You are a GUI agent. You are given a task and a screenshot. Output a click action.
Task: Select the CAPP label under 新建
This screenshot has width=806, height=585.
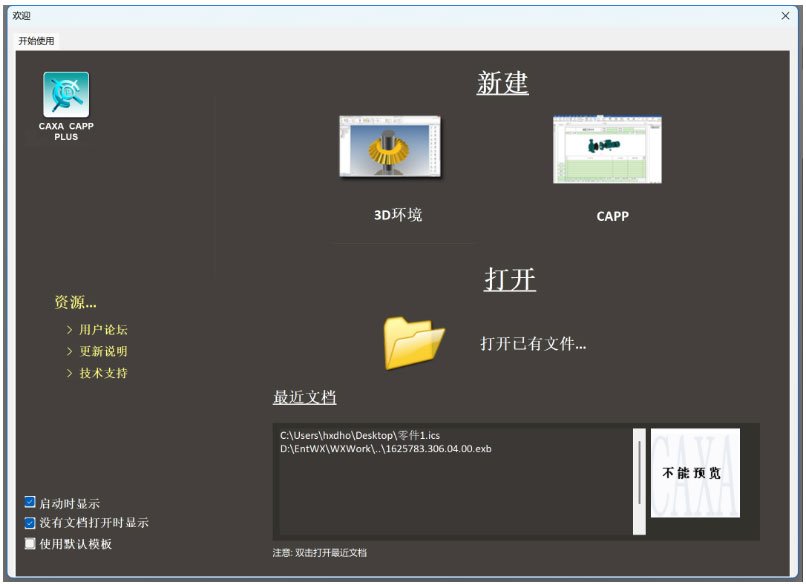click(612, 216)
